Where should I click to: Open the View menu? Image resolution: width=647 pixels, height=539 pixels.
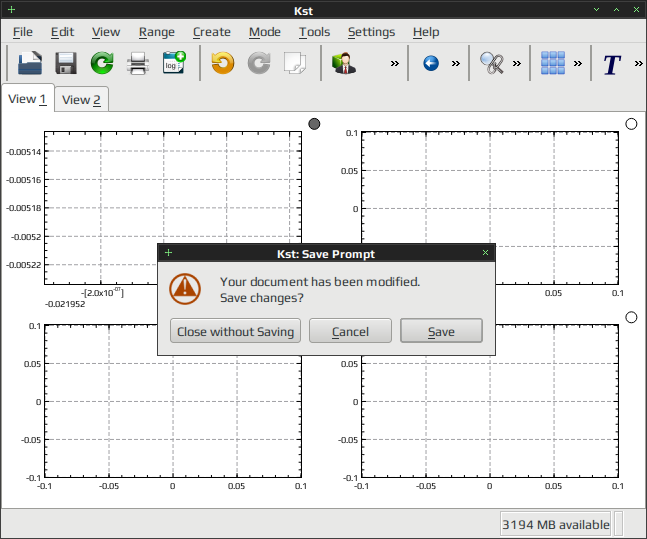click(106, 32)
